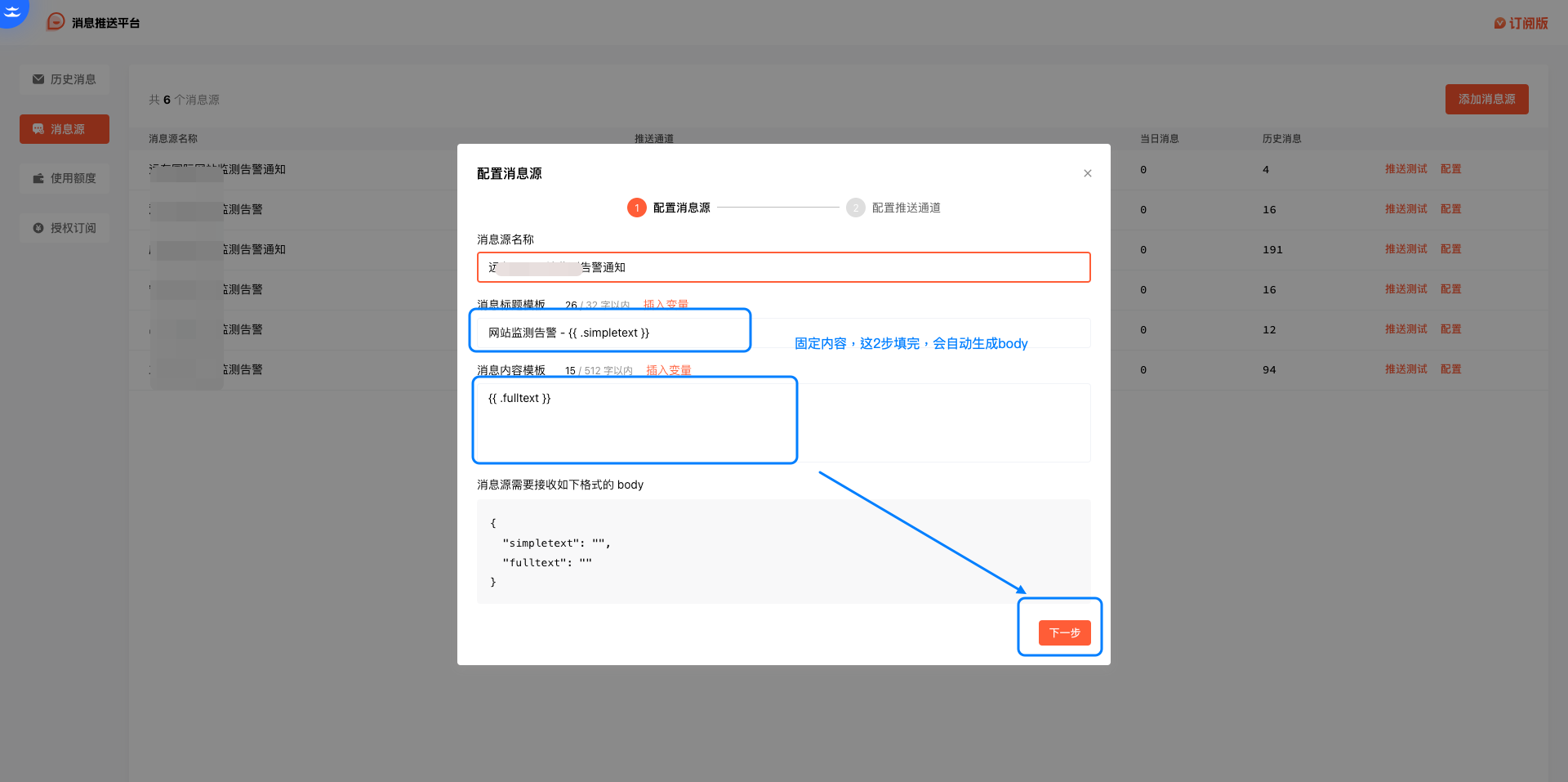Open the 历史消息 sidebar menu

tap(65, 79)
